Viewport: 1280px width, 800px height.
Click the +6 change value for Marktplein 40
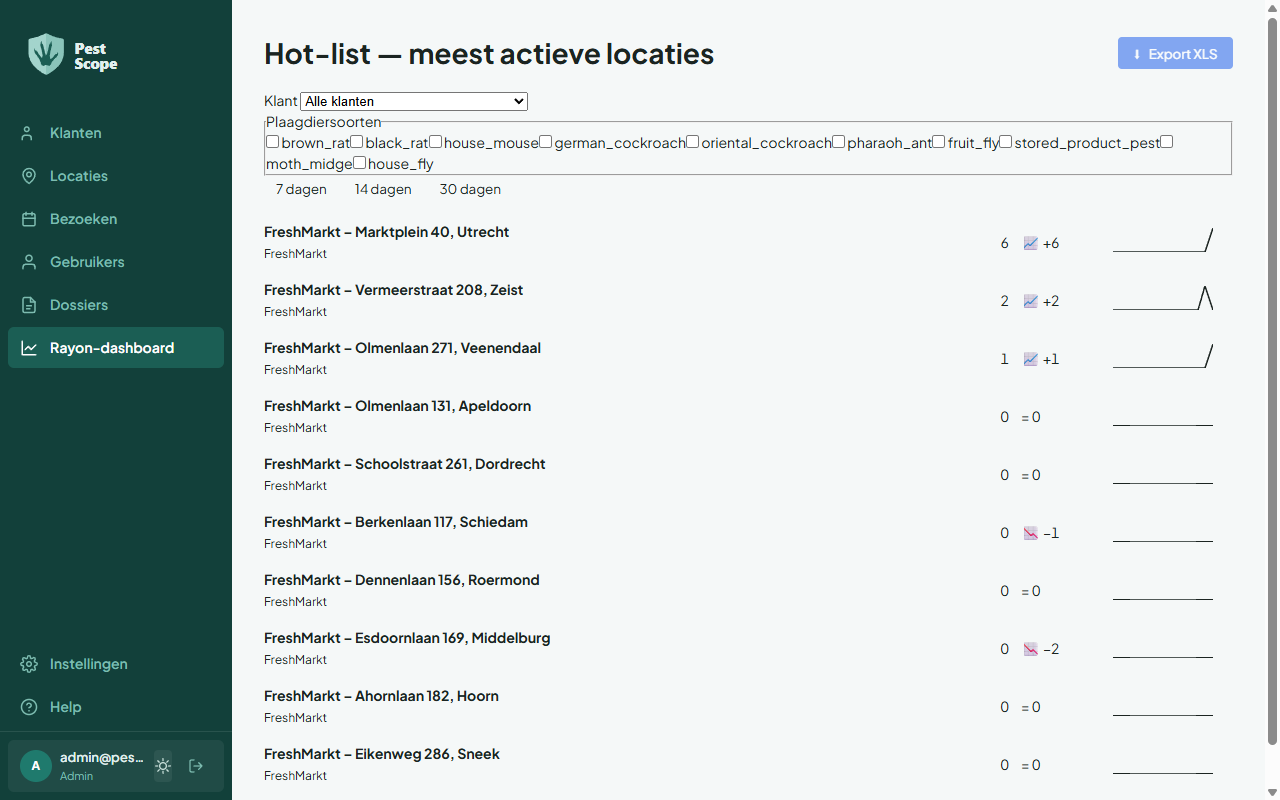(x=1050, y=243)
